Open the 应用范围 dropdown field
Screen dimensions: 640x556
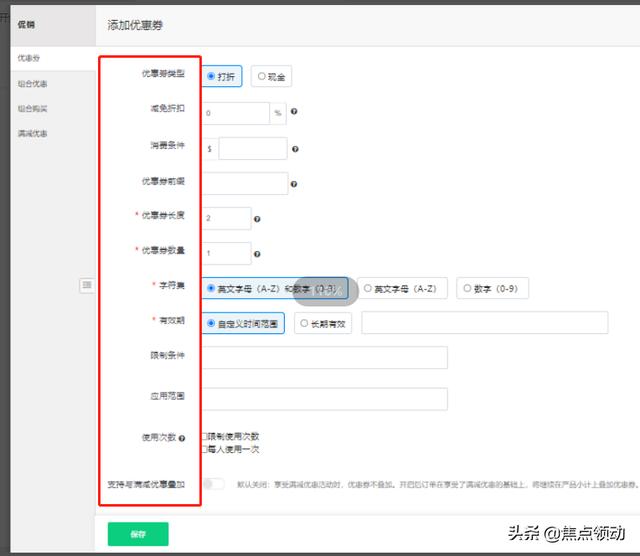point(324,398)
